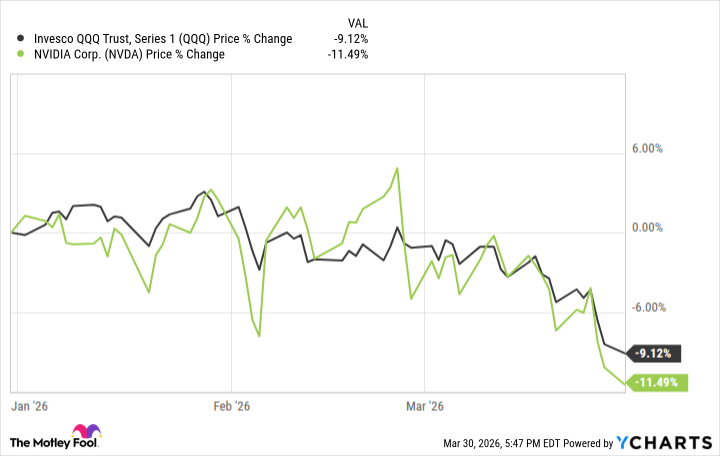Click the 6.00% y-axis label
The height and width of the screenshot is (456, 720).
point(676,149)
